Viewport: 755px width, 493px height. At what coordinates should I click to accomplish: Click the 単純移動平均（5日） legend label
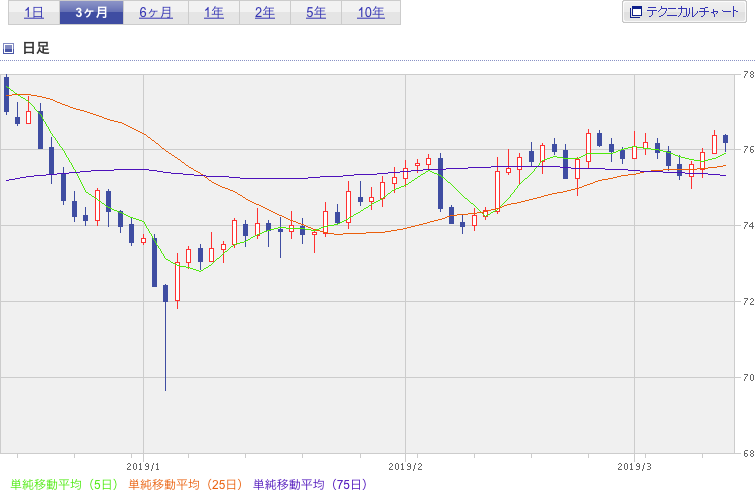click(64, 484)
